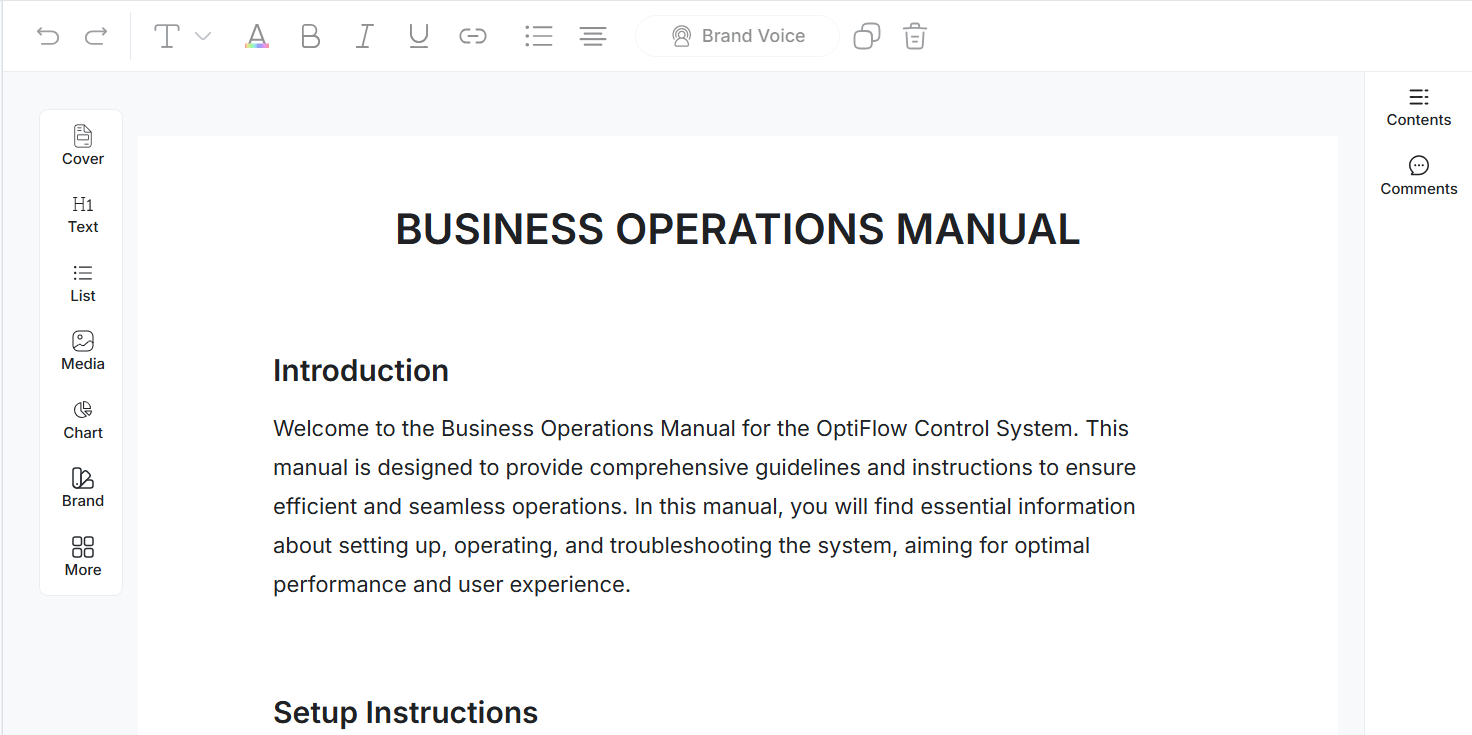Insert a List block from the sidebar
This screenshot has width=1472, height=735.
tap(81, 282)
